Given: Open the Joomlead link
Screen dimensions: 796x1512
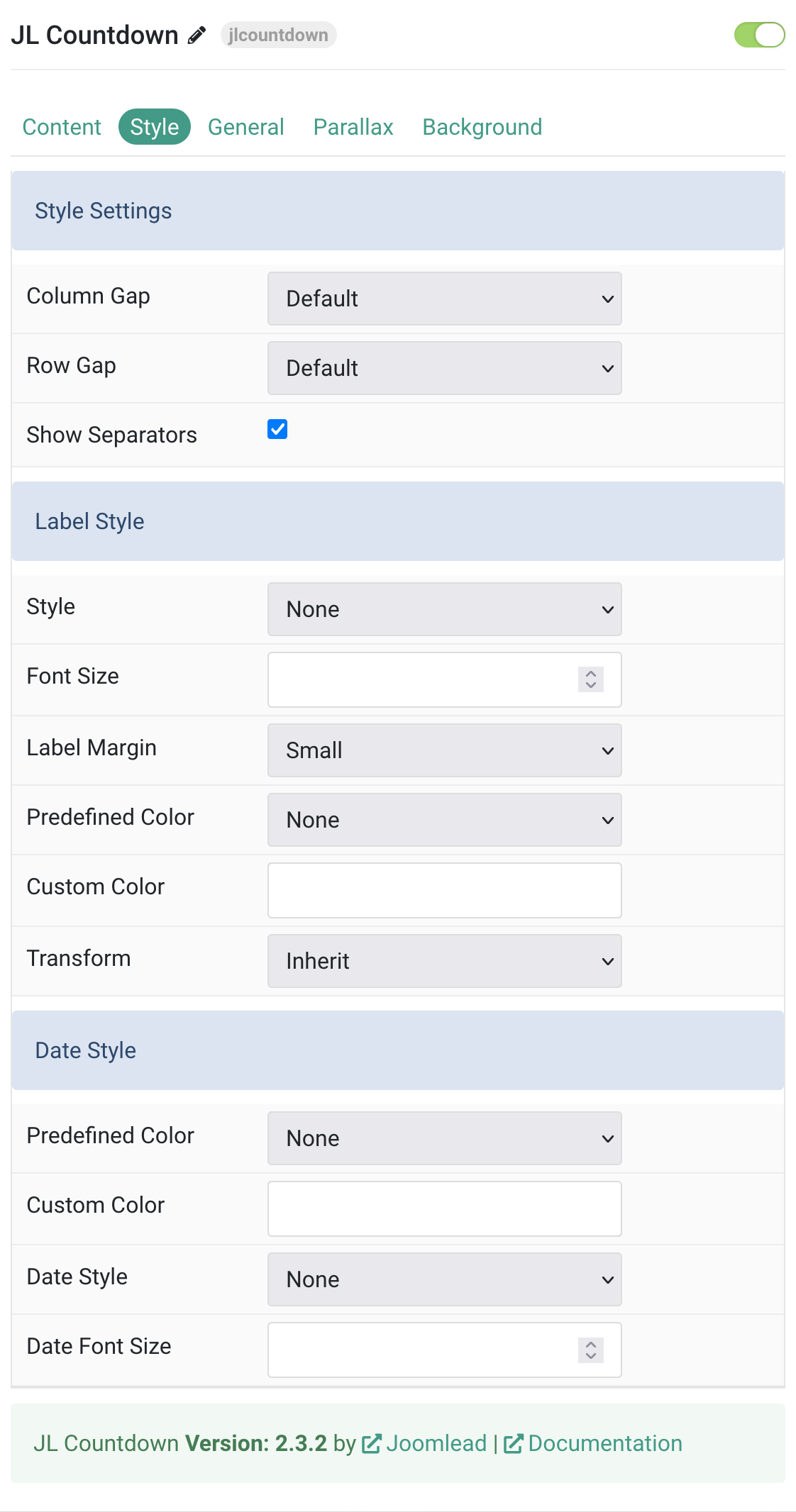Looking at the screenshot, I should coord(436,1443).
